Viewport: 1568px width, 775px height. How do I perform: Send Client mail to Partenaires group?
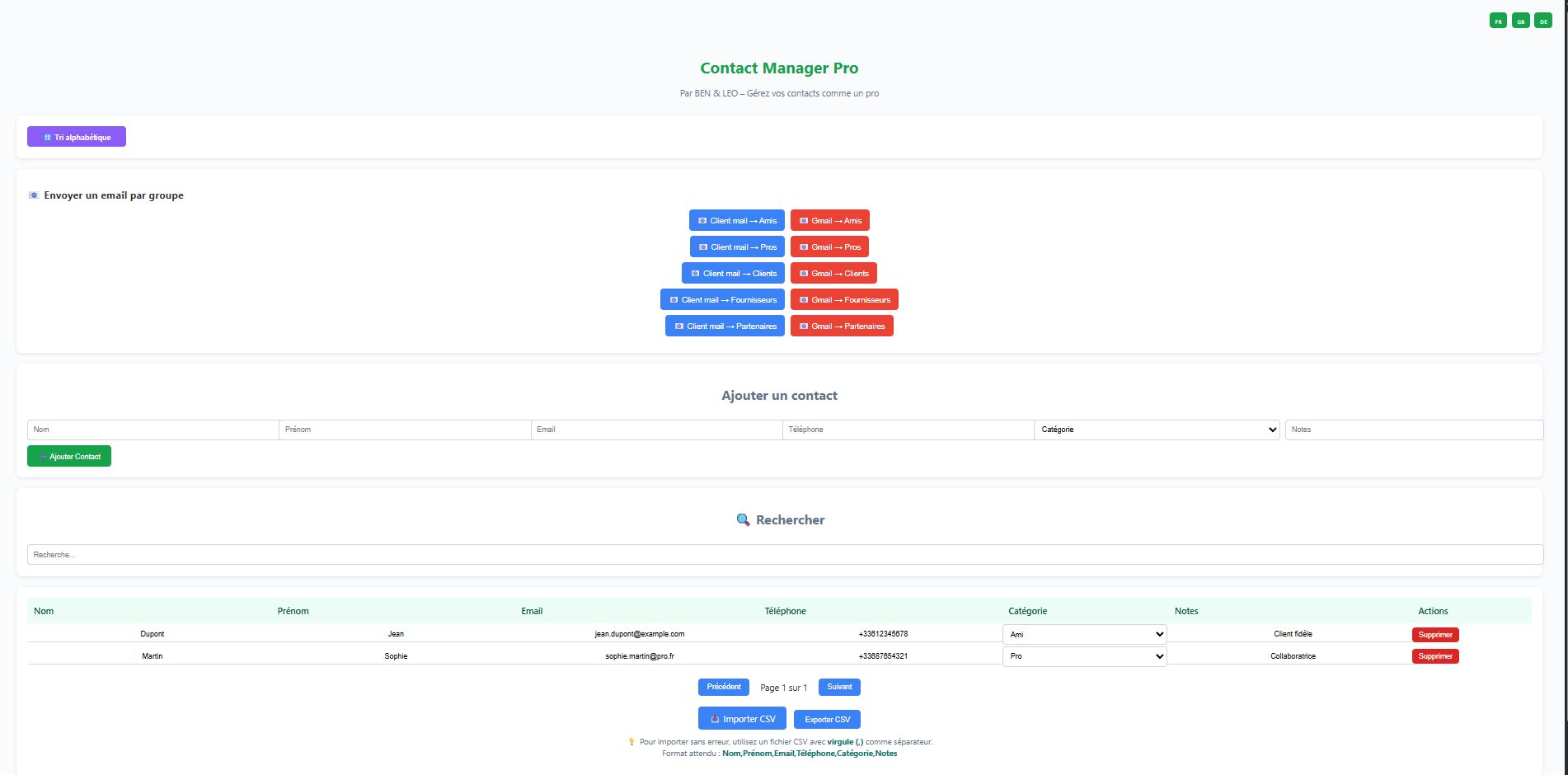[x=725, y=326]
